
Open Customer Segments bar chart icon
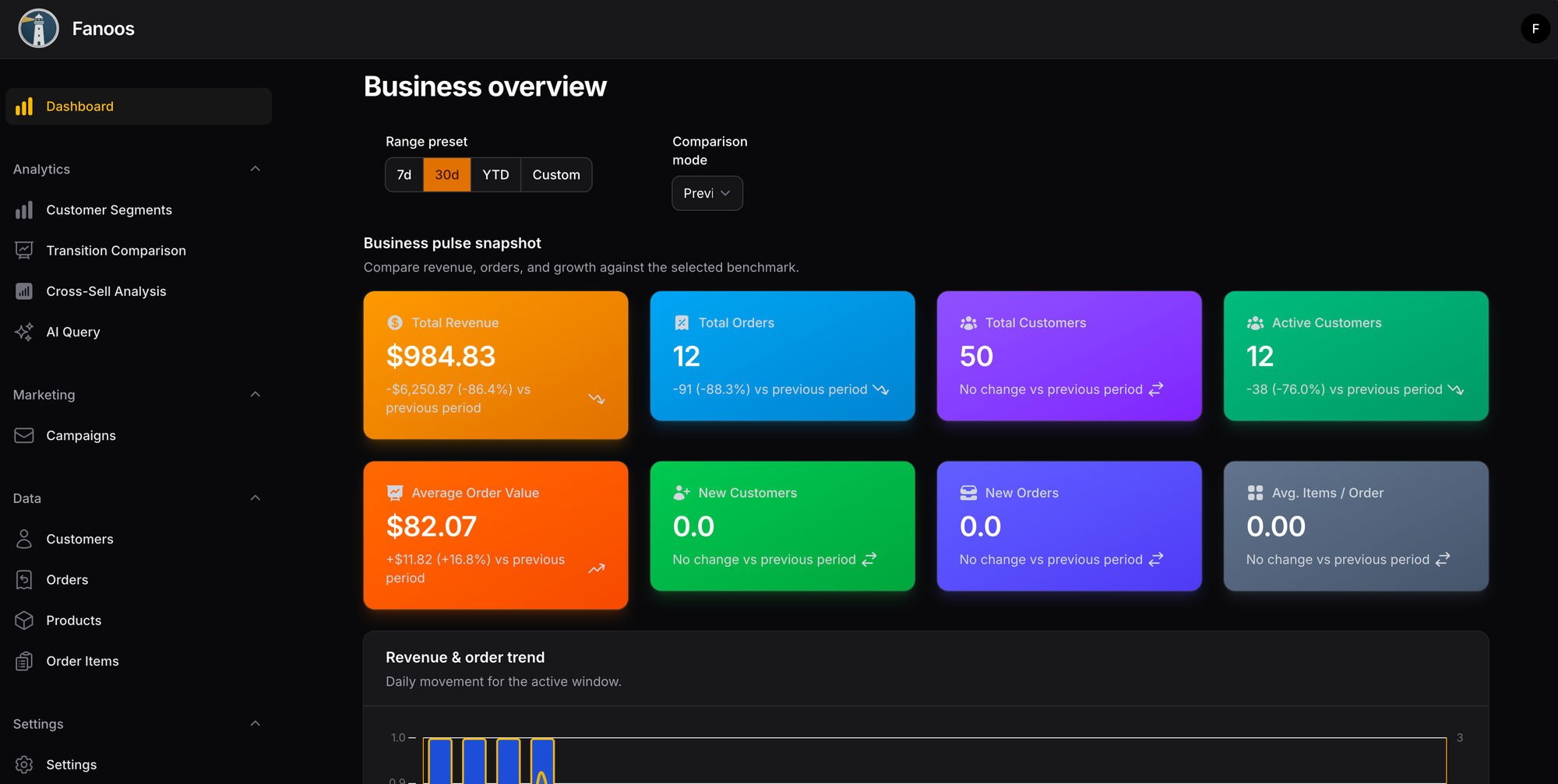24,210
